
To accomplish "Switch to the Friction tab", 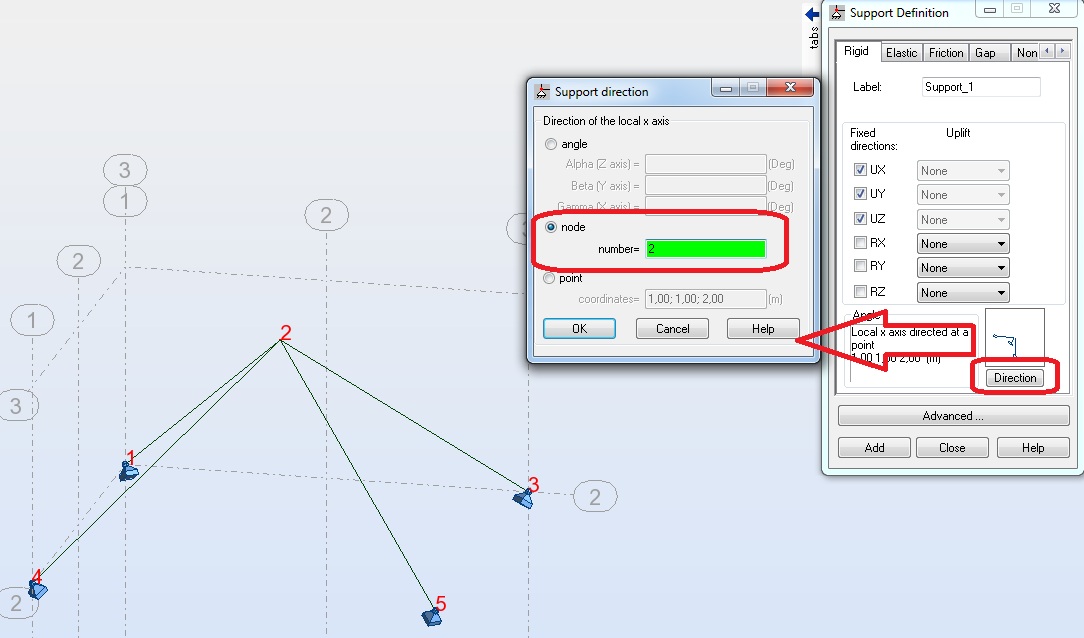I will (x=946, y=53).
